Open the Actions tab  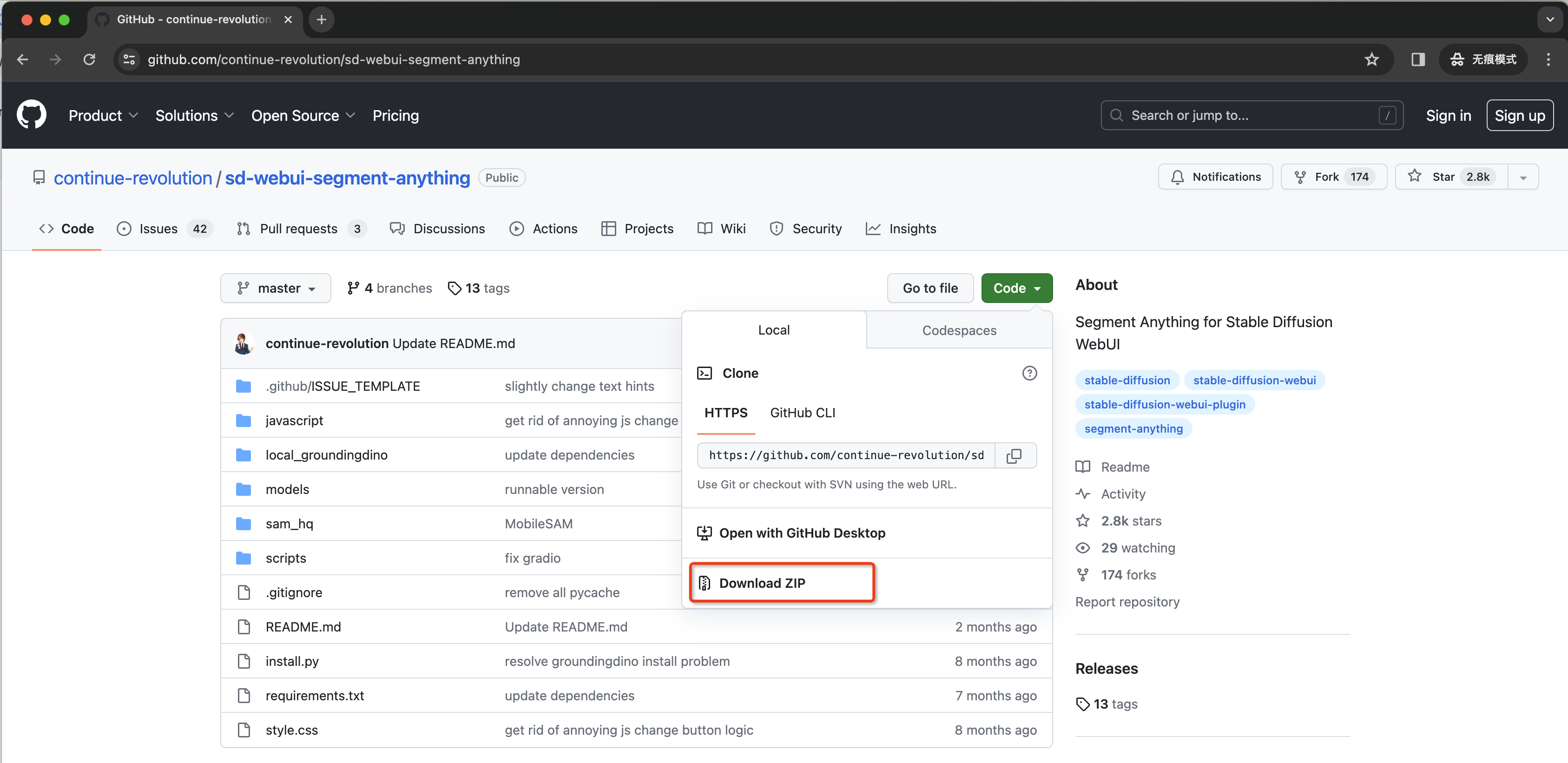pos(544,229)
